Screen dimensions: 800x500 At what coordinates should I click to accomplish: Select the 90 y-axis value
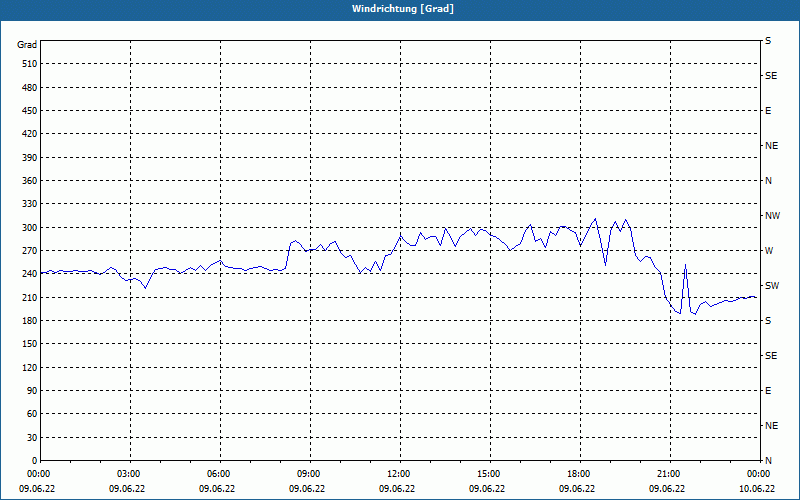pos(32,390)
